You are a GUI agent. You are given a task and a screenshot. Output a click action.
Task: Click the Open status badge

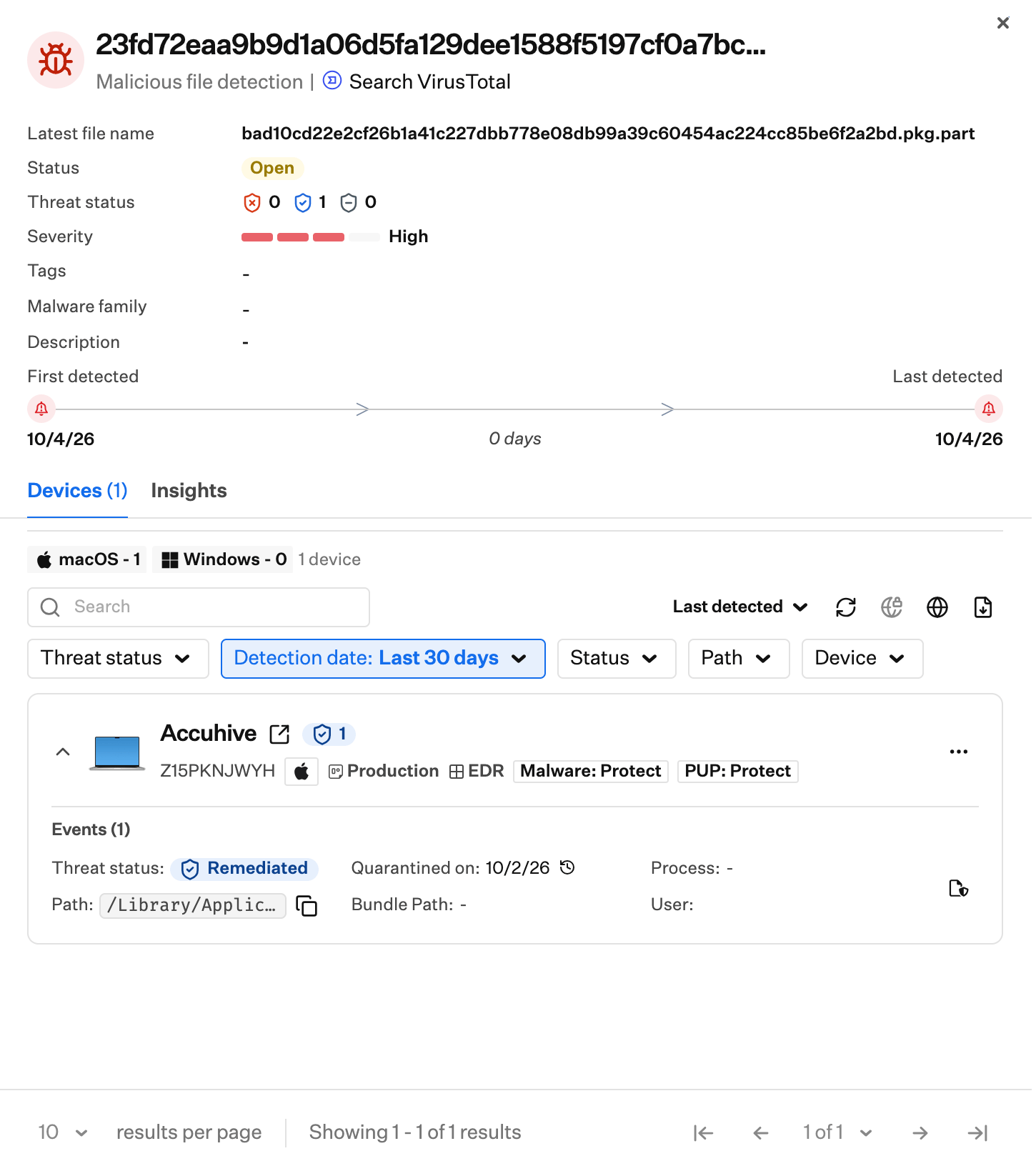pyautogui.click(x=272, y=168)
